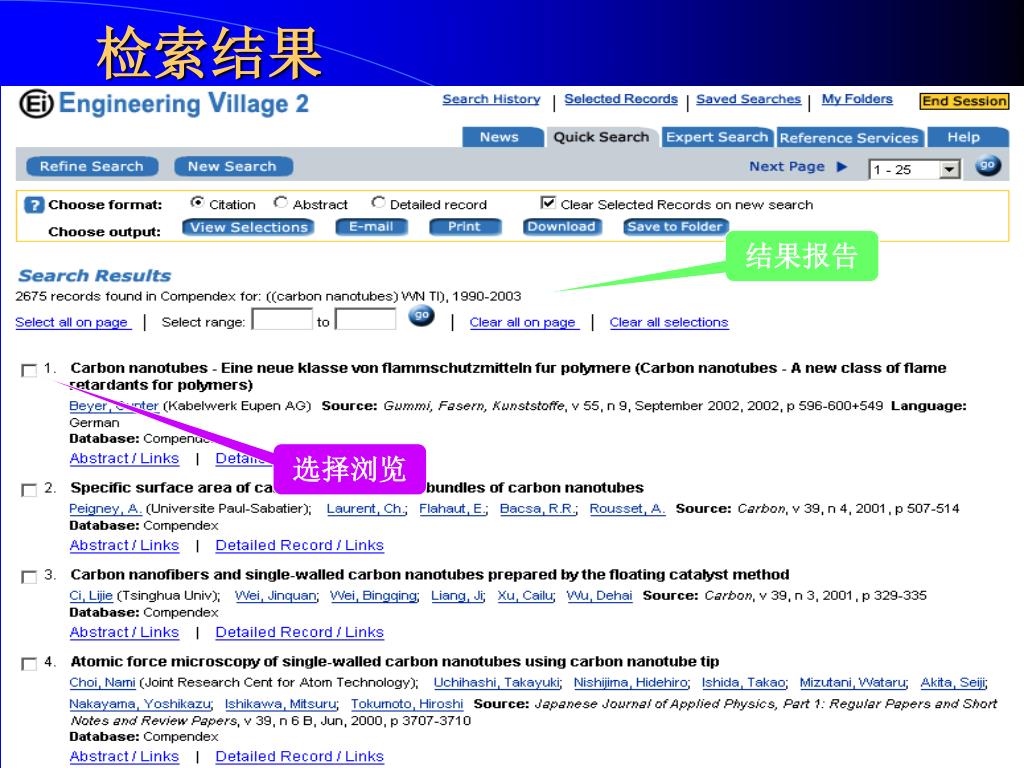The image size is (1024, 768).
Task: Open Detailed Record / Links for result 2
Action: [x=300, y=545]
